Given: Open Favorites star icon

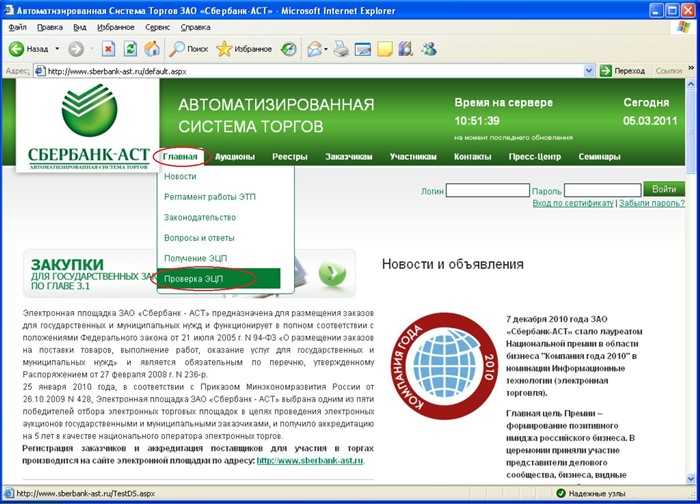Looking at the screenshot, I should (x=224, y=49).
